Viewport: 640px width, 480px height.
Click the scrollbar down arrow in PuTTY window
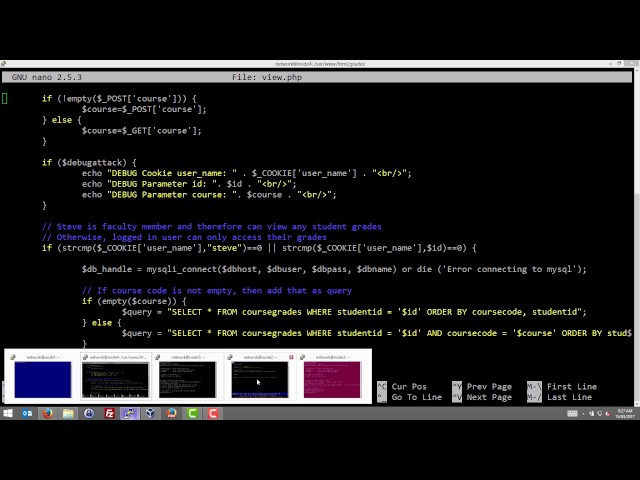click(x=637, y=403)
